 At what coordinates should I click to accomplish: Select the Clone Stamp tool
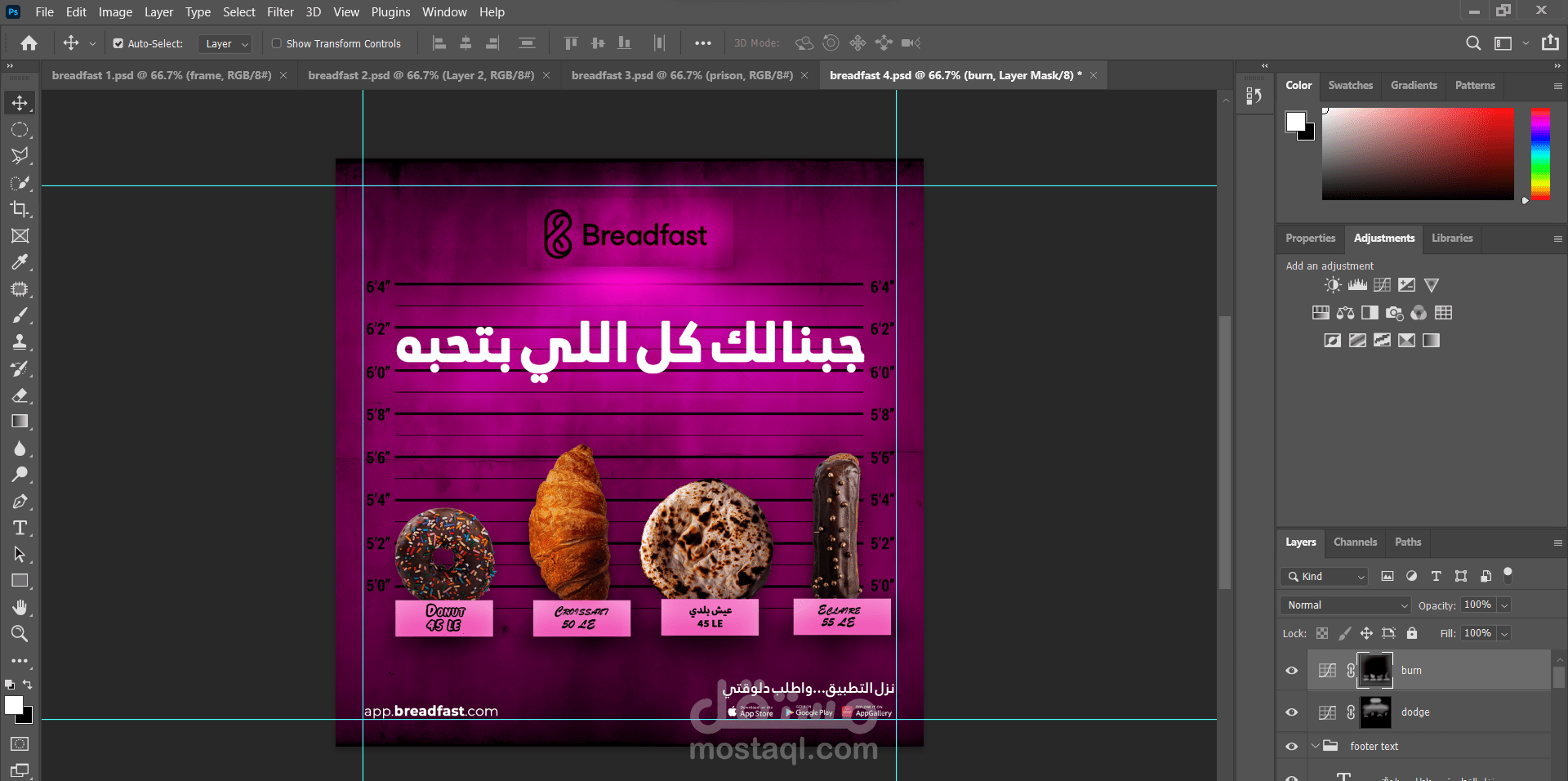point(20,342)
